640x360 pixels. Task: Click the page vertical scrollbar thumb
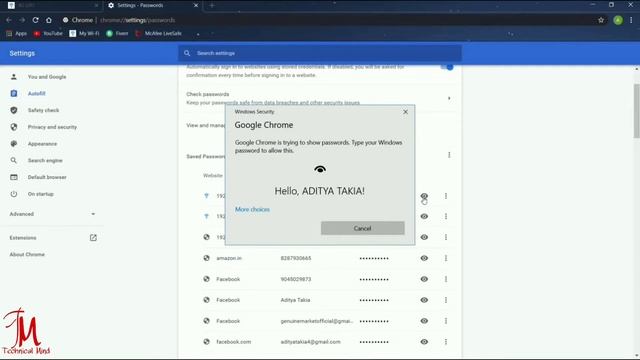pyautogui.click(x=636, y=111)
